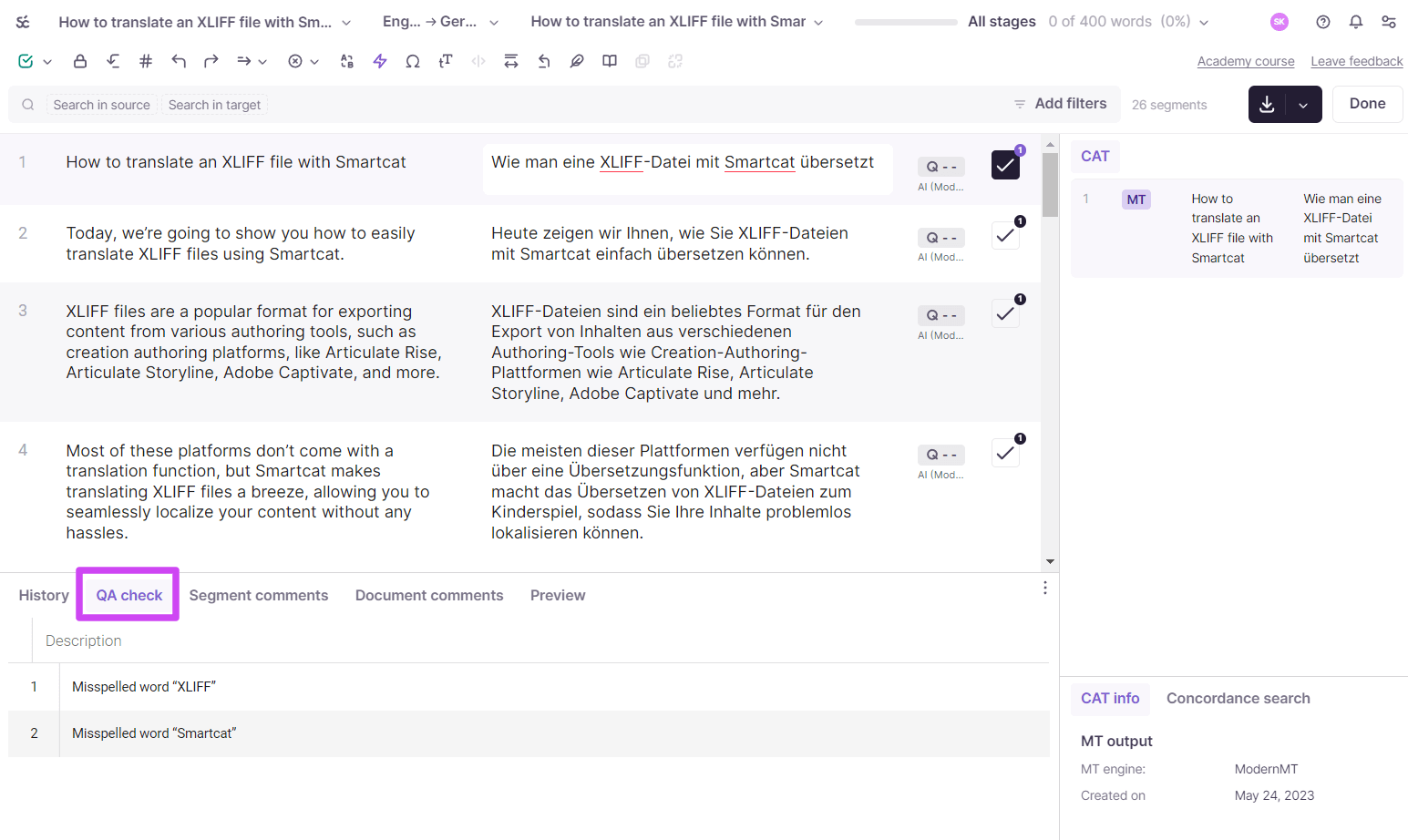Click the Search in source field
The height and width of the screenshot is (840, 1408).
(101, 105)
